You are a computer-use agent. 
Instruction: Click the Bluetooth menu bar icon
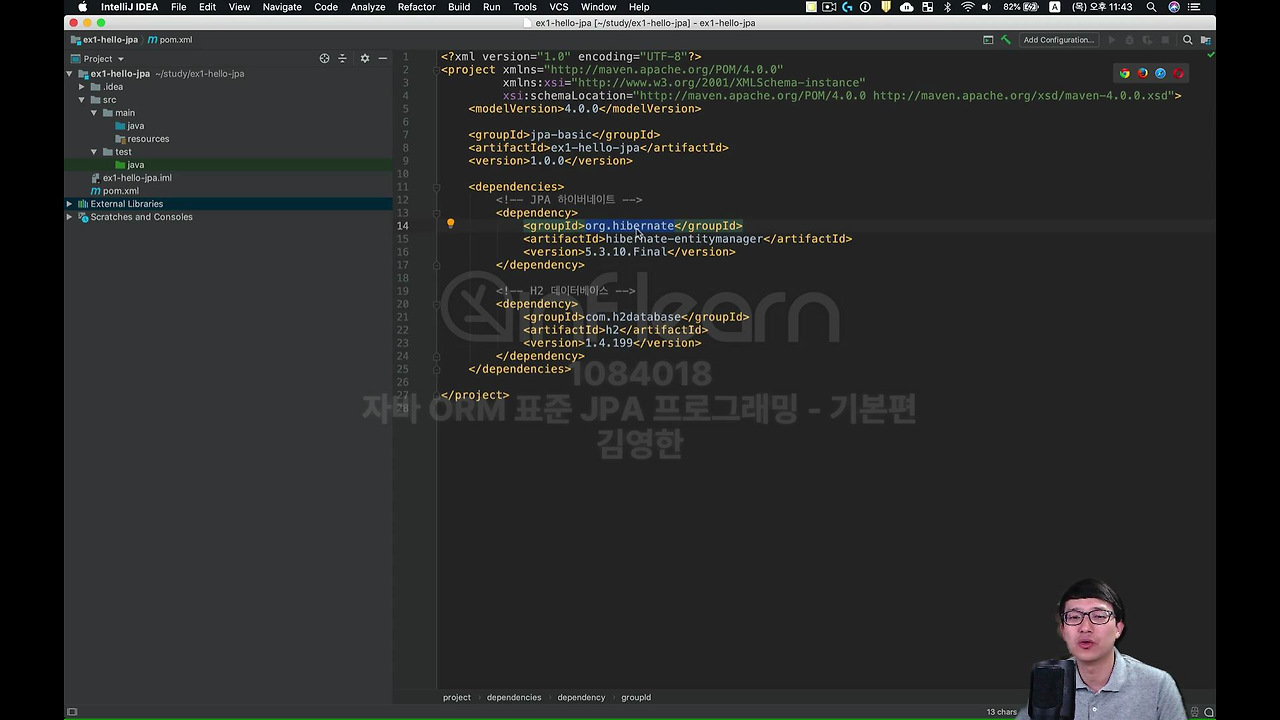(x=947, y=7)
